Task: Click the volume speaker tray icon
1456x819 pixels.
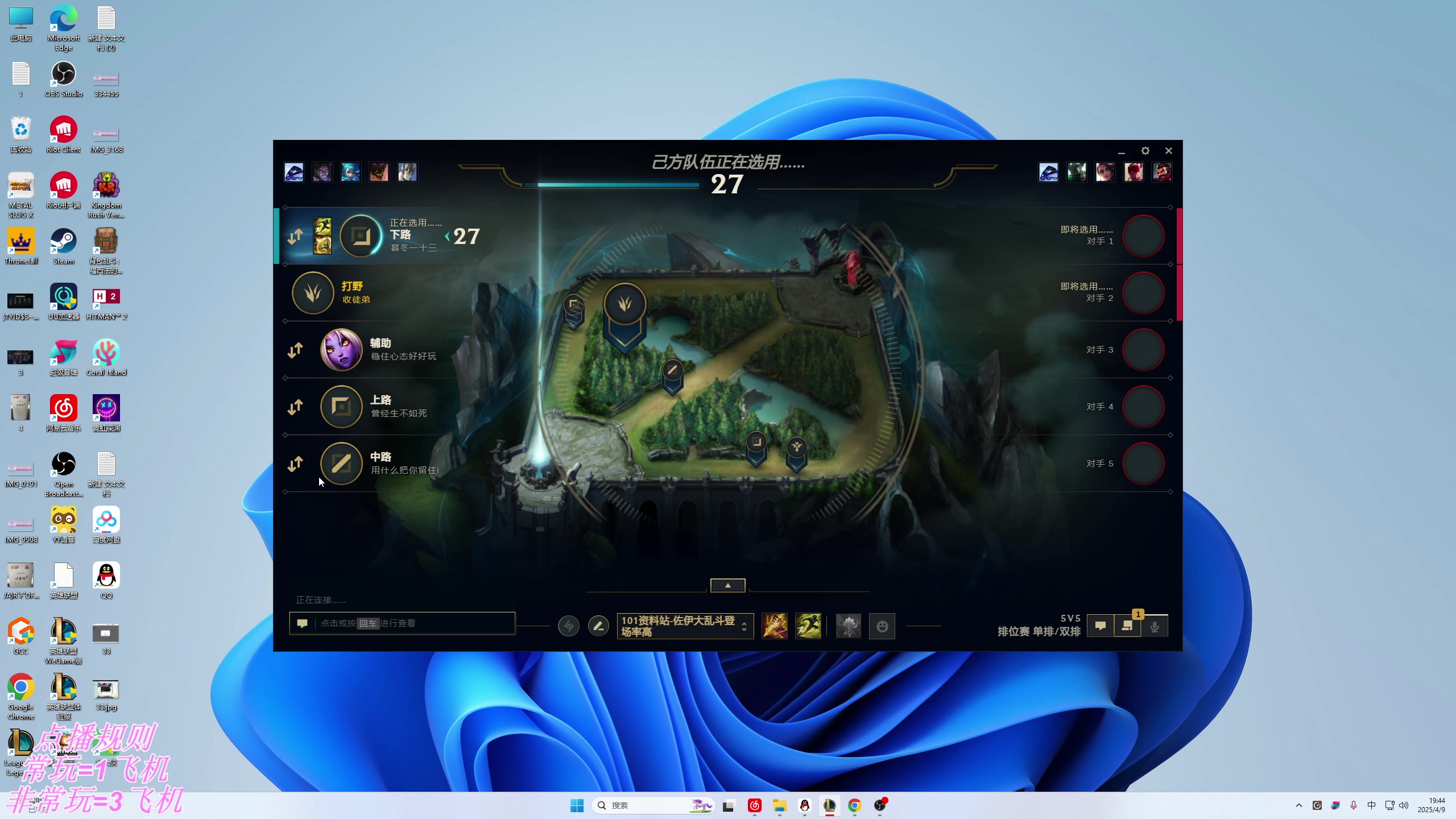Action: click(x=1404, y=805)
